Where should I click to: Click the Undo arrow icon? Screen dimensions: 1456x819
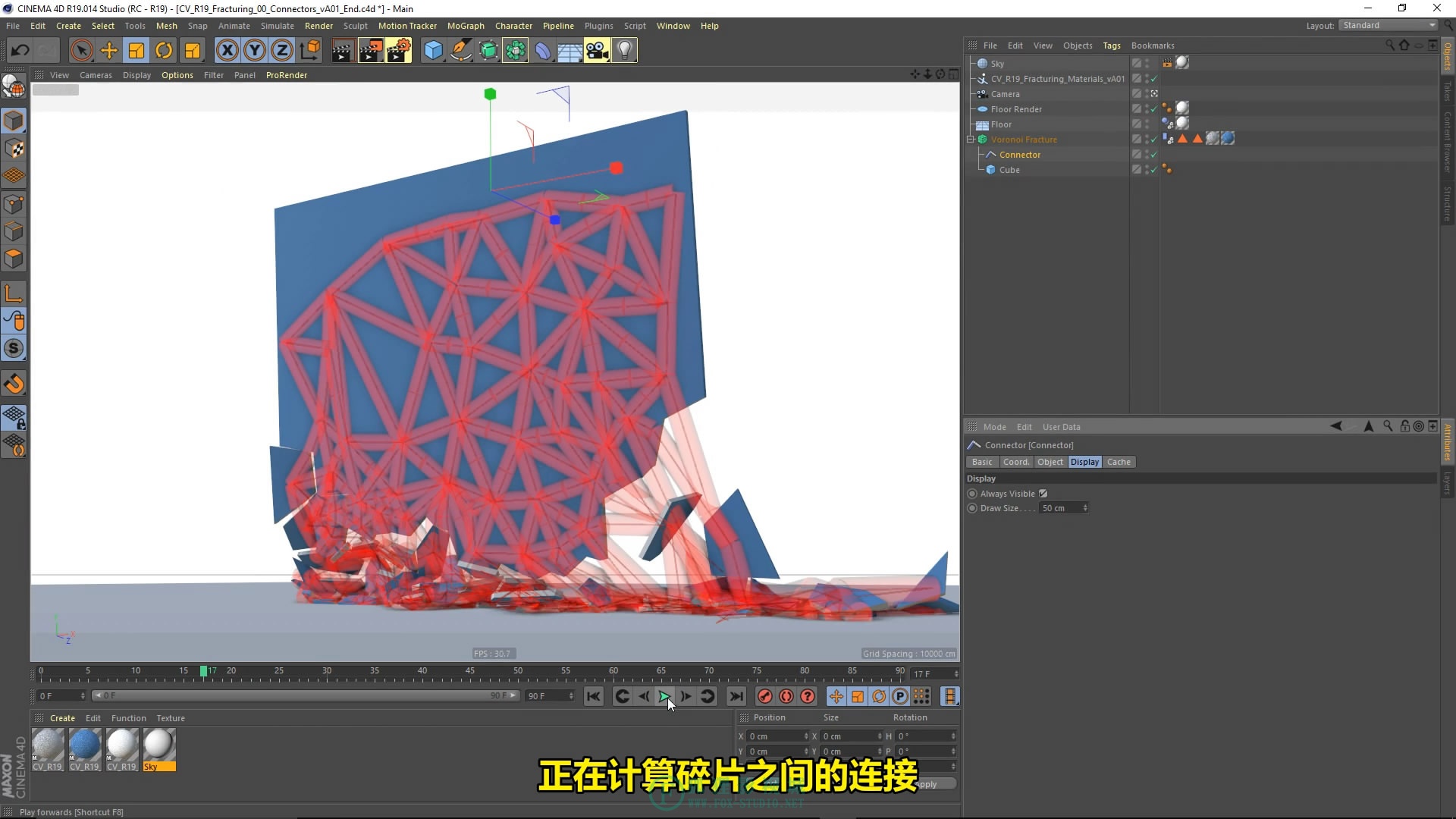[20, 51]
